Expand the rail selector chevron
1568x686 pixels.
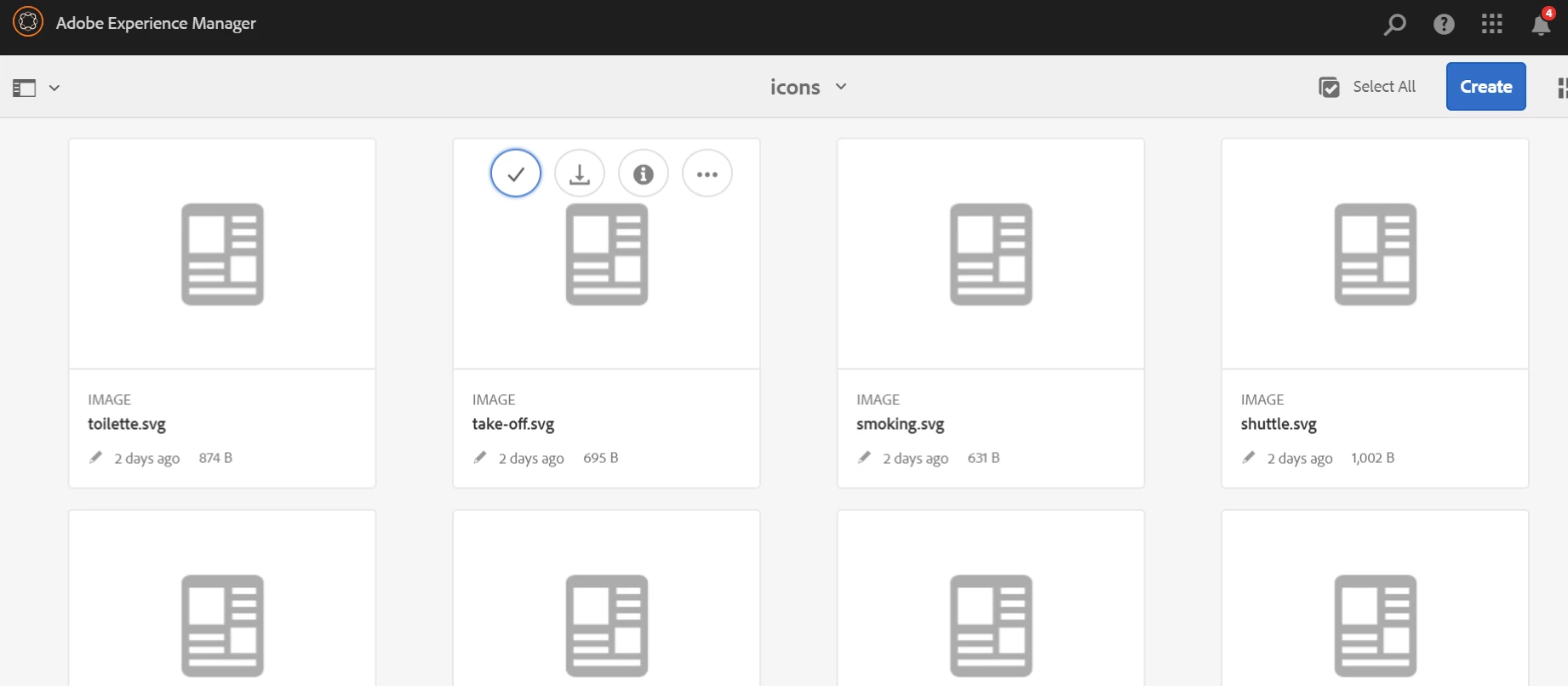(x=54, y=88)
